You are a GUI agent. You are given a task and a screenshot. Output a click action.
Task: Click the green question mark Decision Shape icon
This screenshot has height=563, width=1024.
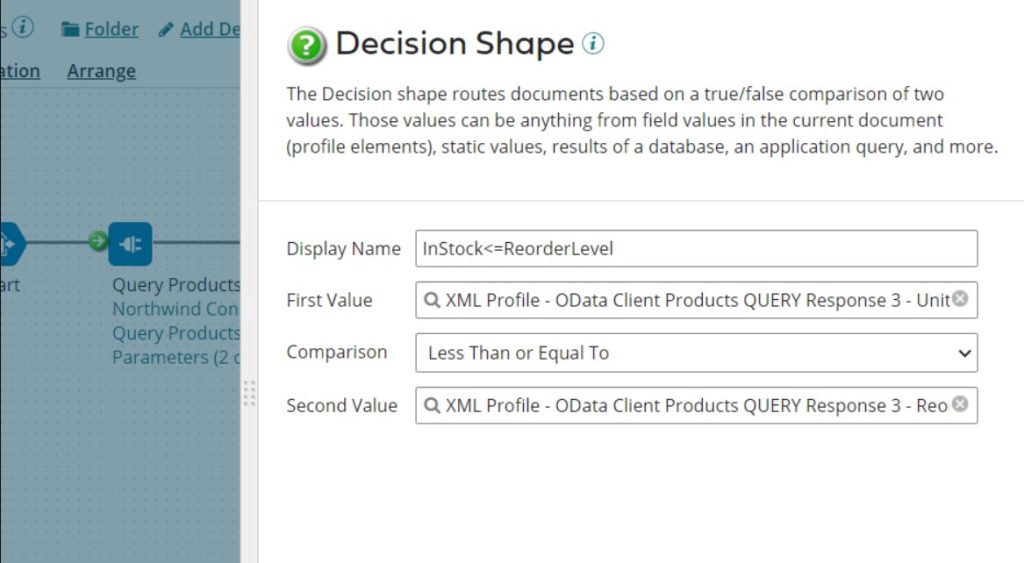(x=307, y=46)
